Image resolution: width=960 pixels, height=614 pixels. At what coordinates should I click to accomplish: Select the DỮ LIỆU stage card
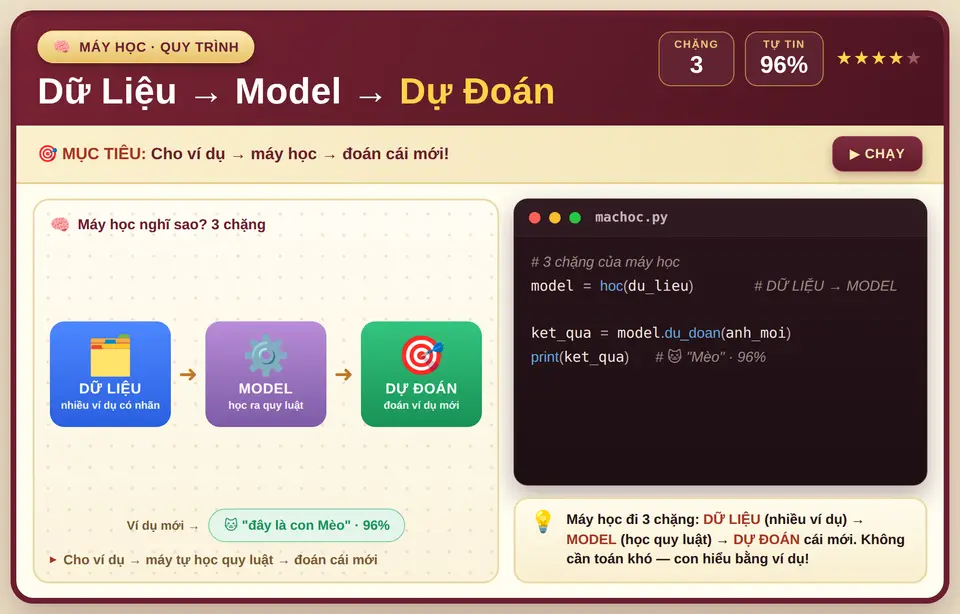point(110,374)
